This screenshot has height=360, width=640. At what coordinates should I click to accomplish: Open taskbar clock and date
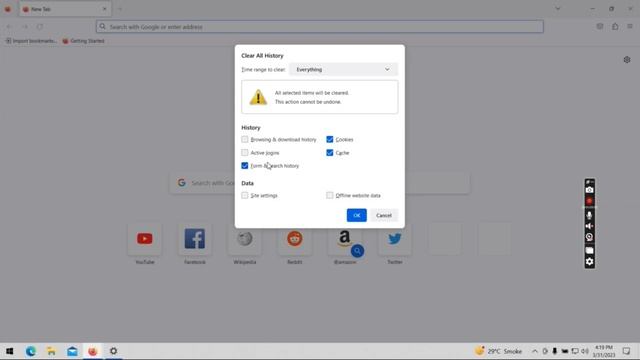(x=604, y=351)
